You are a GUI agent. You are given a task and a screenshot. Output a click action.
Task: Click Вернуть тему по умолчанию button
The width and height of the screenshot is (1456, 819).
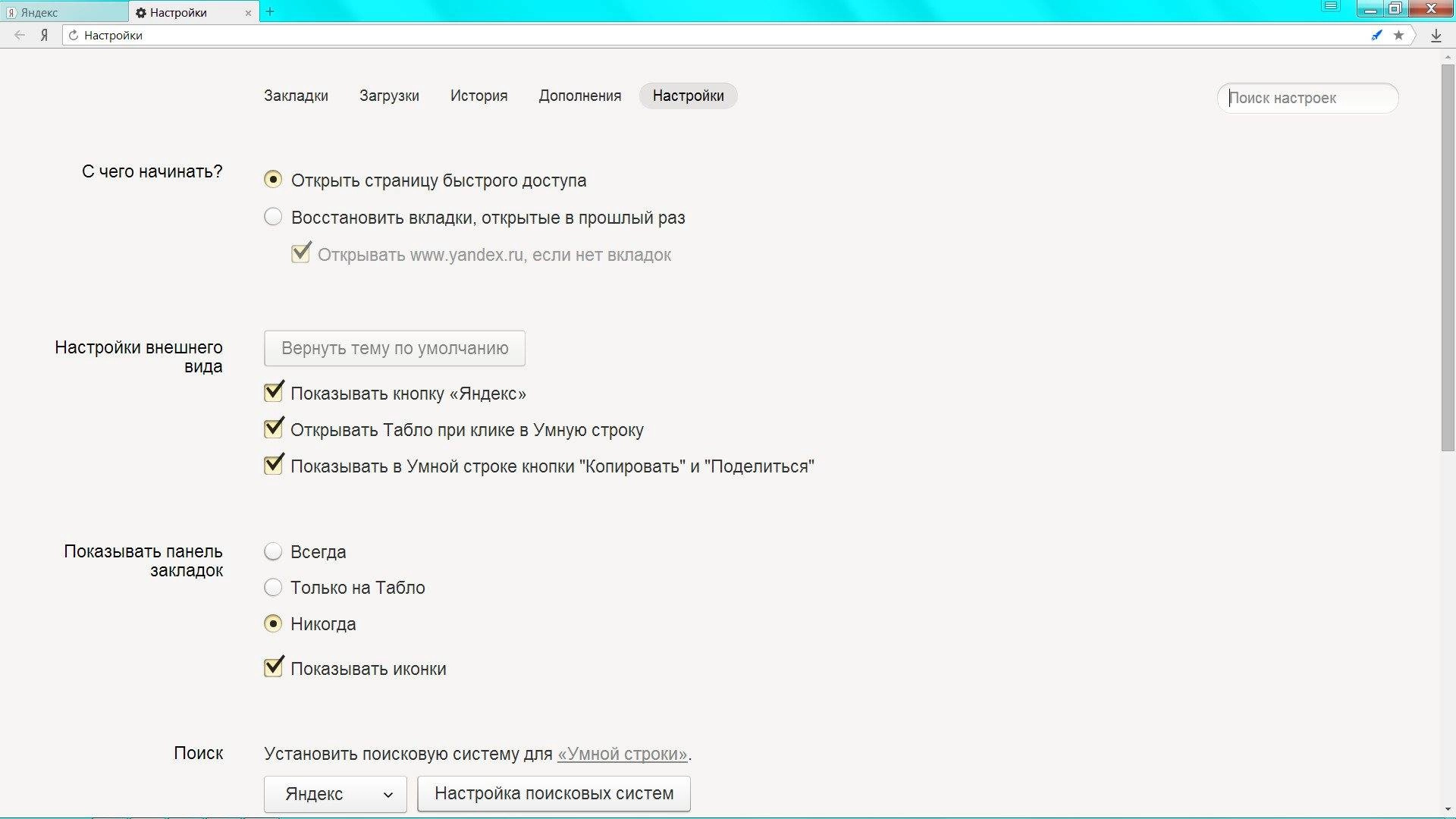[x=394, y=348]
